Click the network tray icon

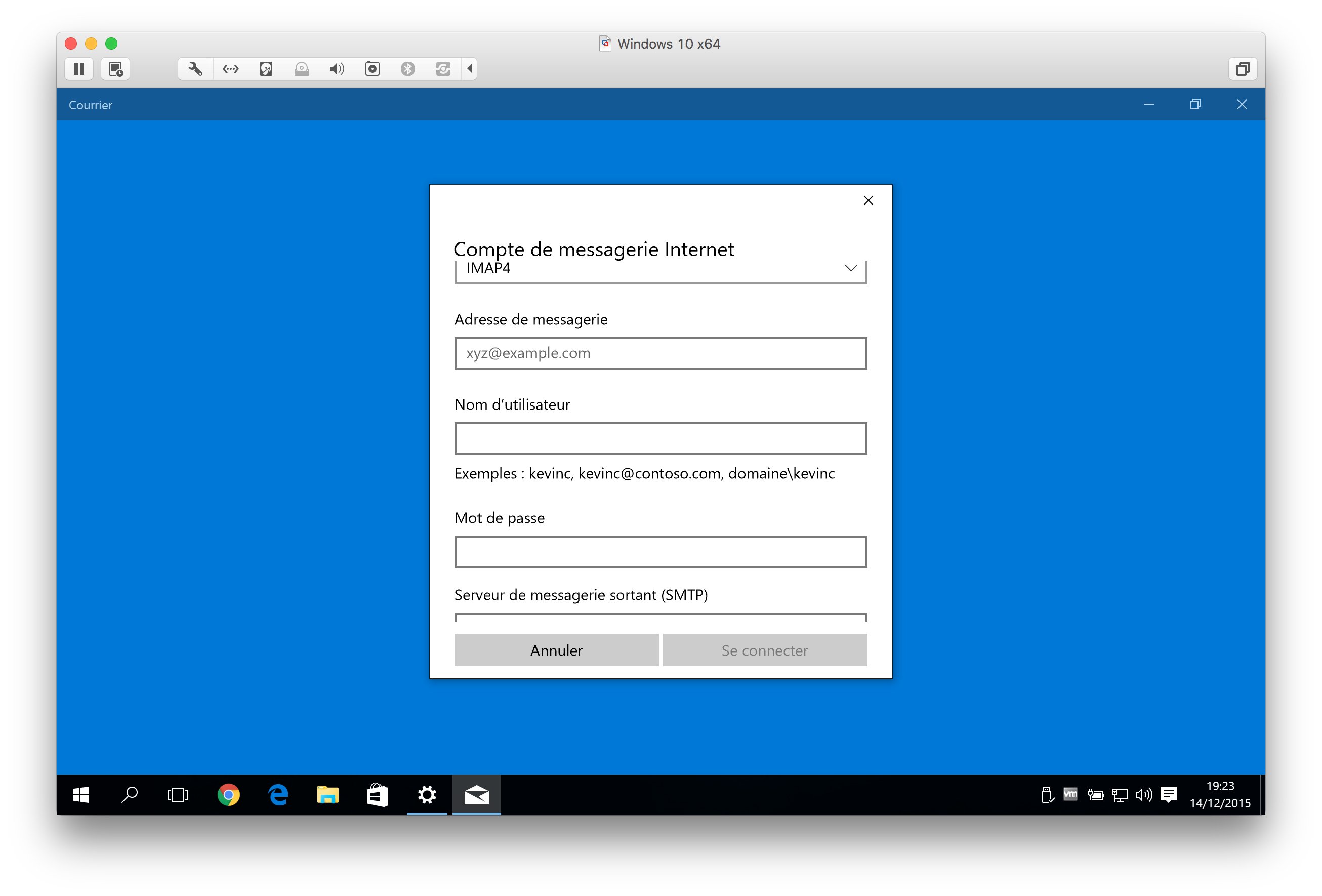(1120, 795)
